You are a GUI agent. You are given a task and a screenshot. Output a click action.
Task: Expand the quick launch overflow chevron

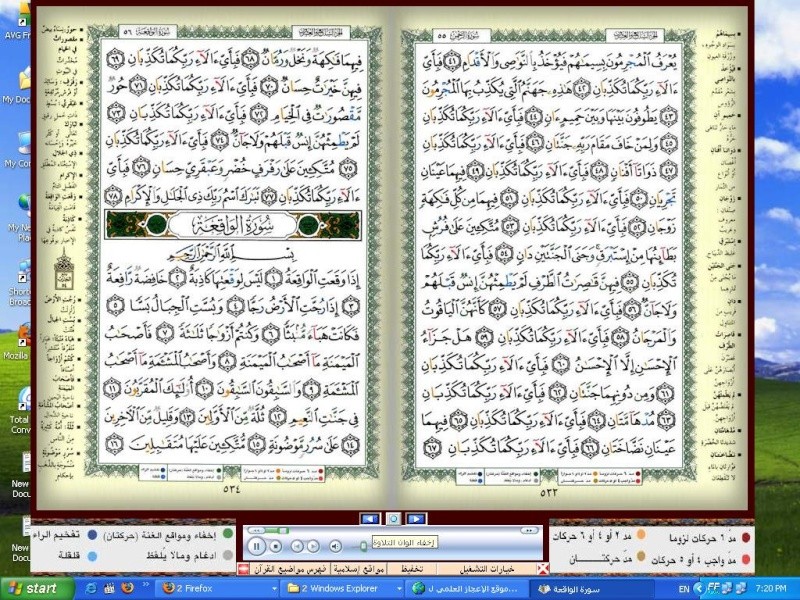[145, 585]
